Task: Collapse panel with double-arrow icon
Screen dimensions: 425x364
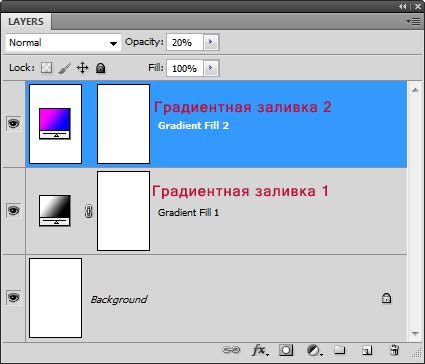Action: pos(403,6)
